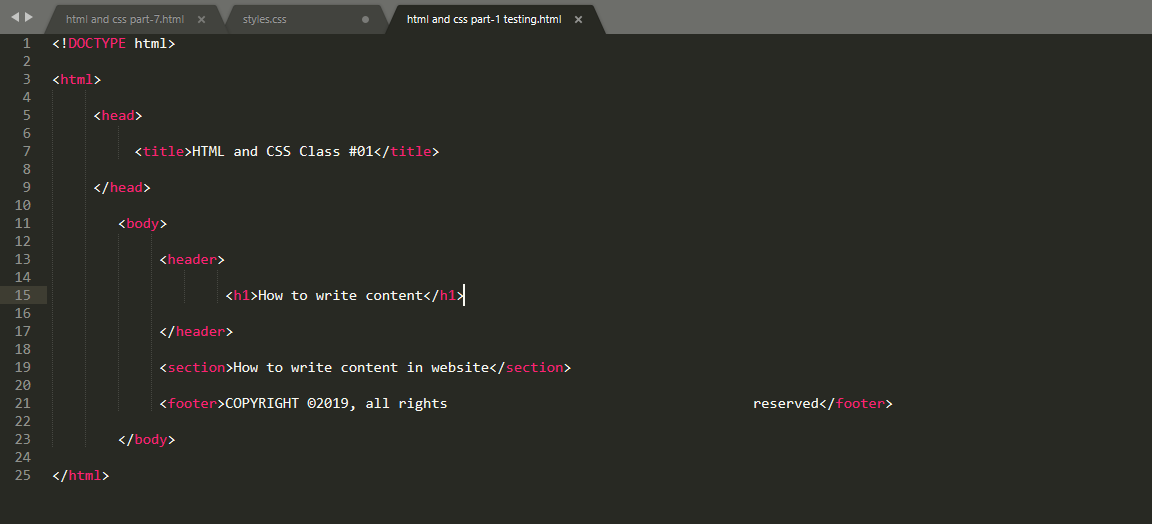Click the word 'reserved' on line 21

point(785,403)
